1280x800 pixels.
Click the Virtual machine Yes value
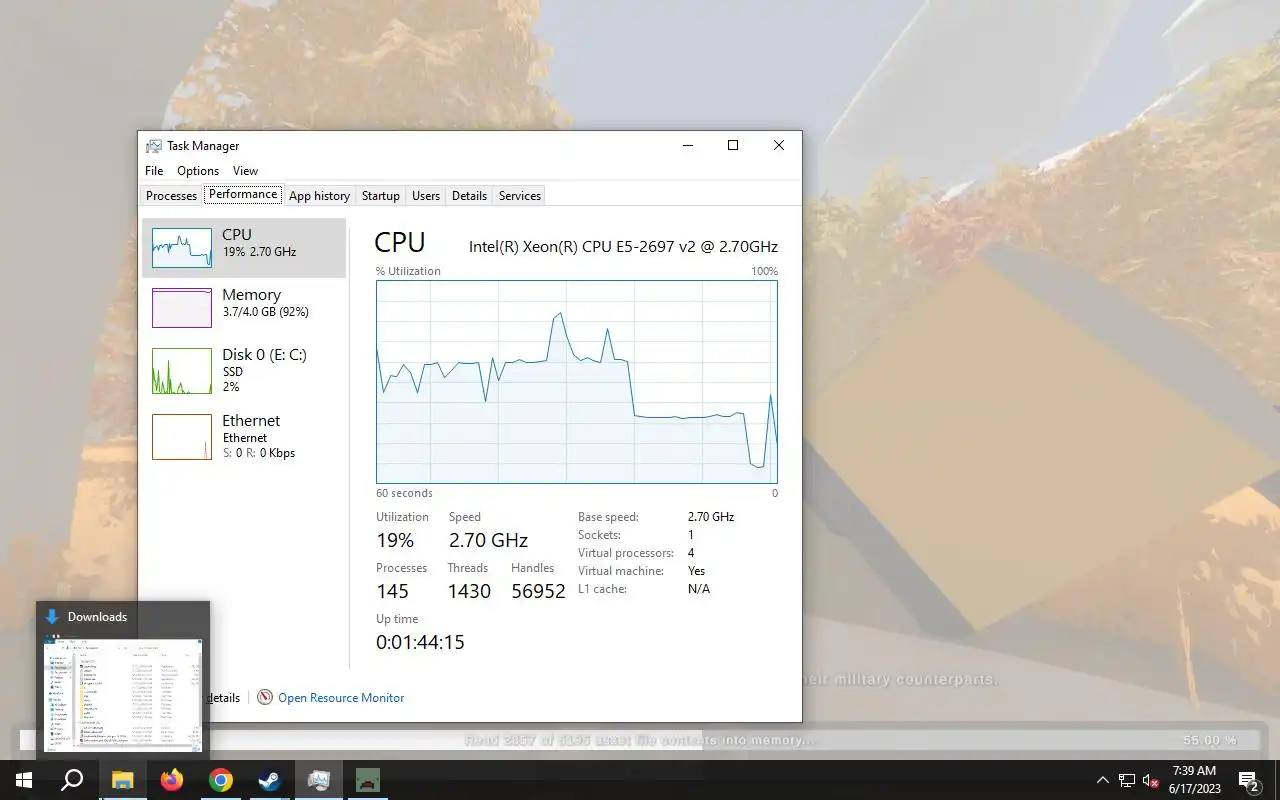697,571
